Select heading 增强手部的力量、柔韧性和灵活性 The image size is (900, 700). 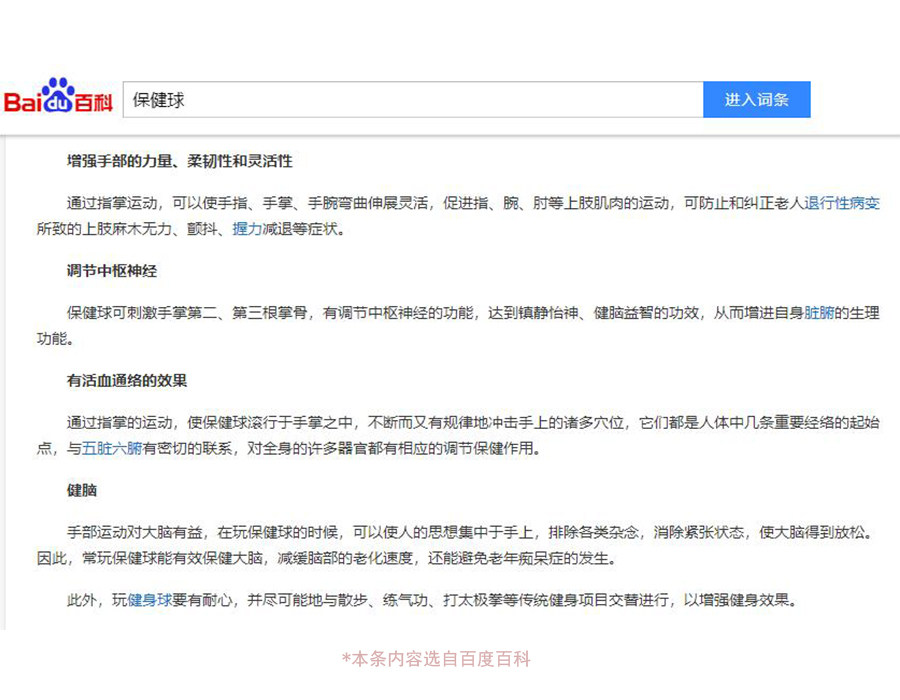pos(180,161)
